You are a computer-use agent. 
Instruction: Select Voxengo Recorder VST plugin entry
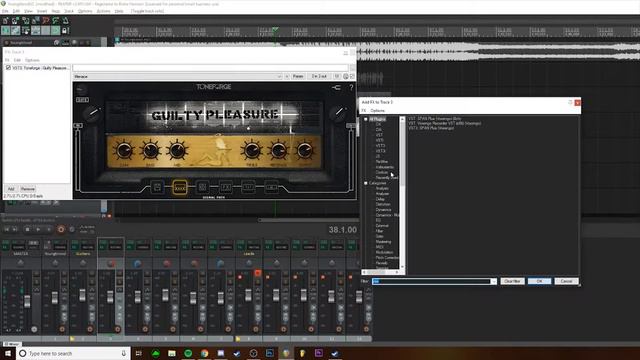point(445,123)
